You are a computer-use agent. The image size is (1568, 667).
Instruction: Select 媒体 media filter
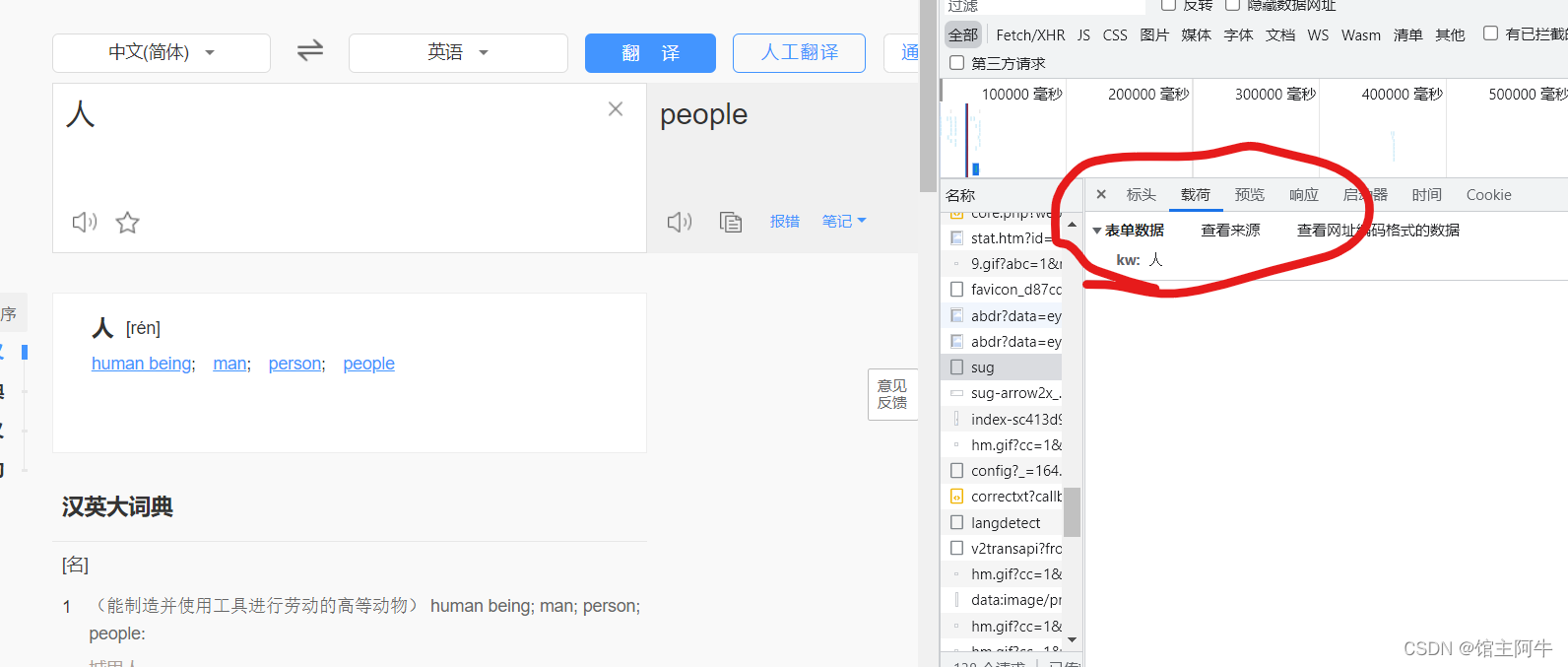click(x=1196, y=34)
